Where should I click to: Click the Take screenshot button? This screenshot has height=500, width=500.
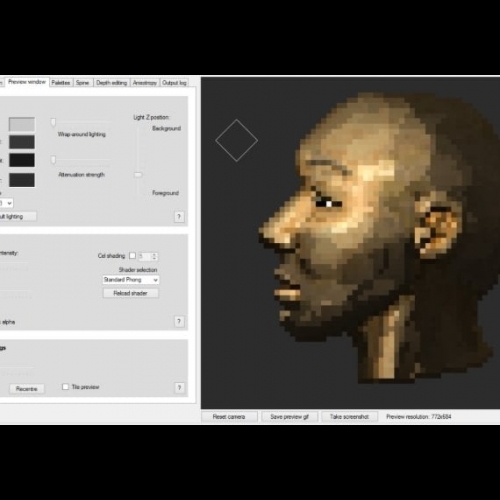point(349,417)
